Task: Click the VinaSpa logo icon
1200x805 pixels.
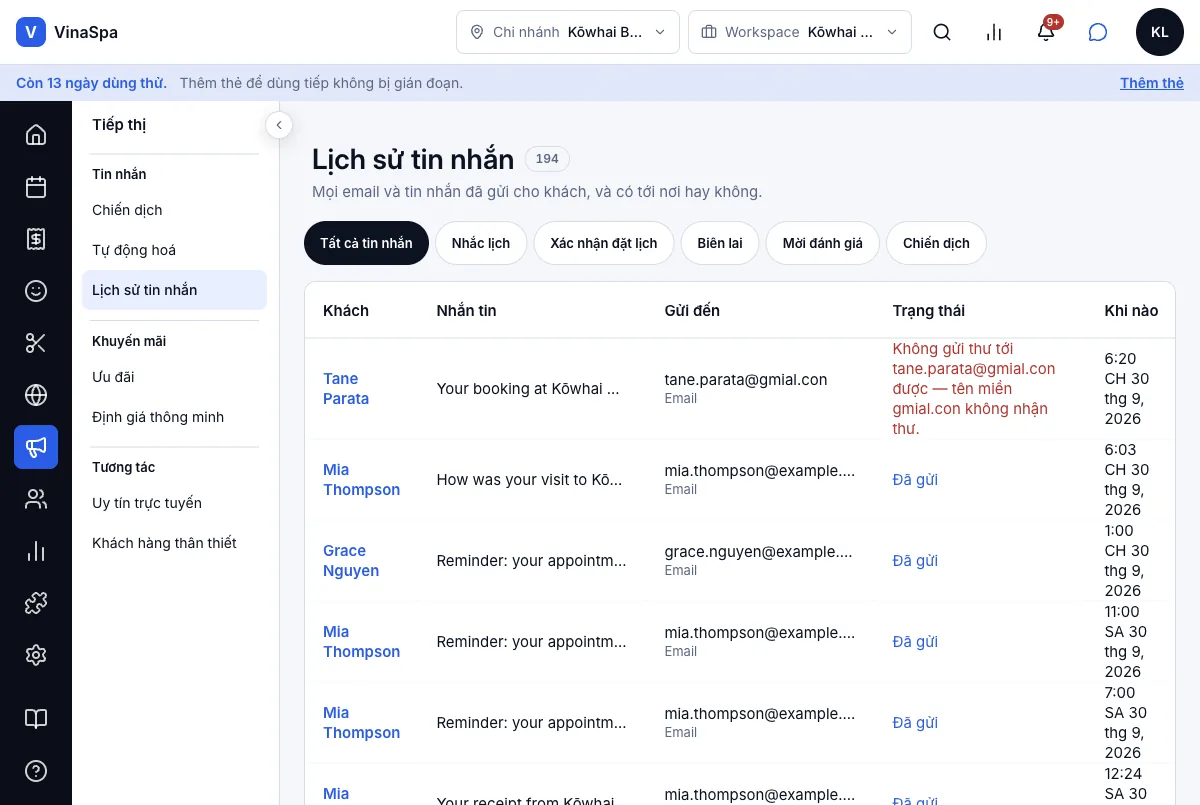Action: pyautogui.click(x=31, y=32)
